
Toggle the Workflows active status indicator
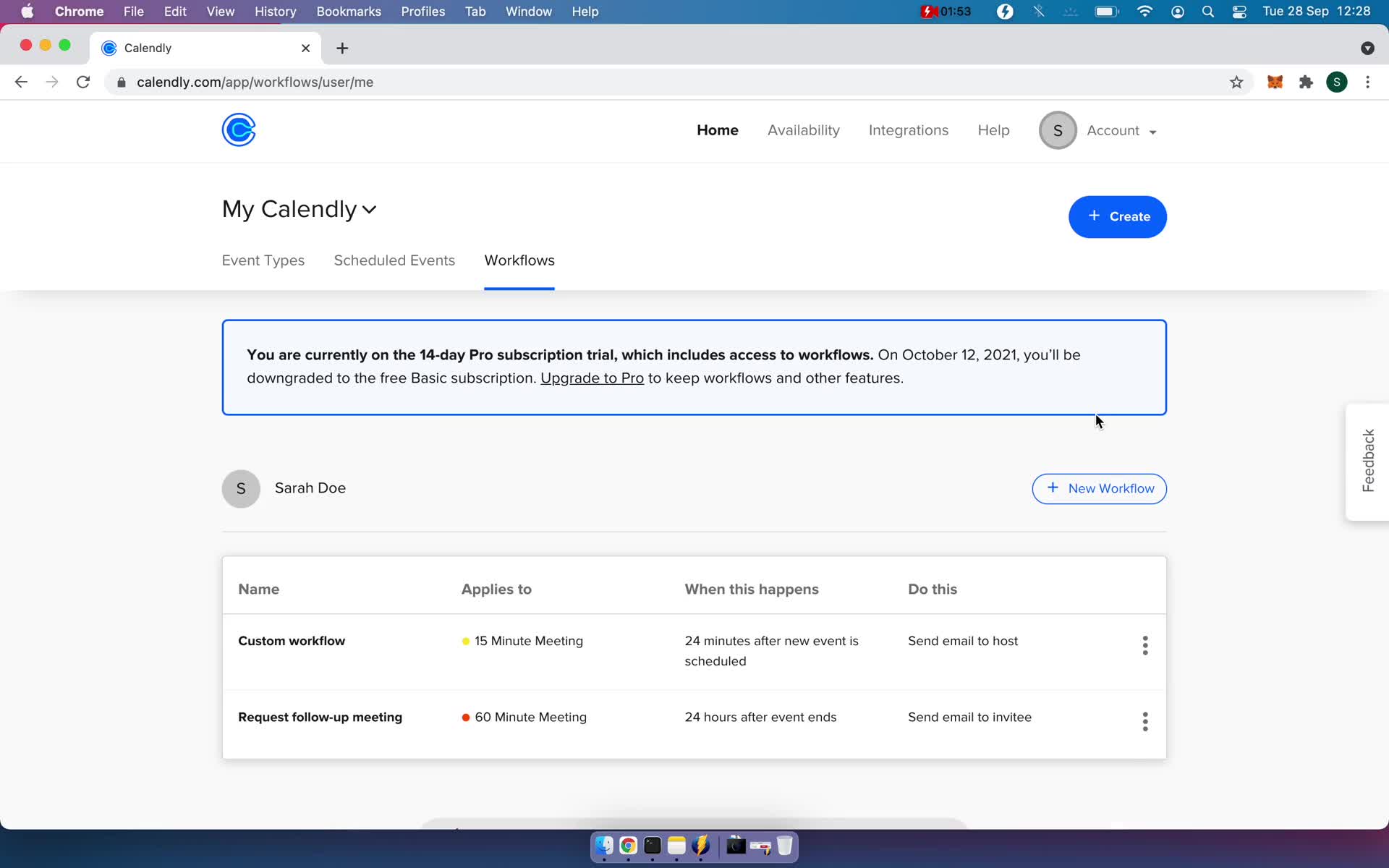(519, 286)
